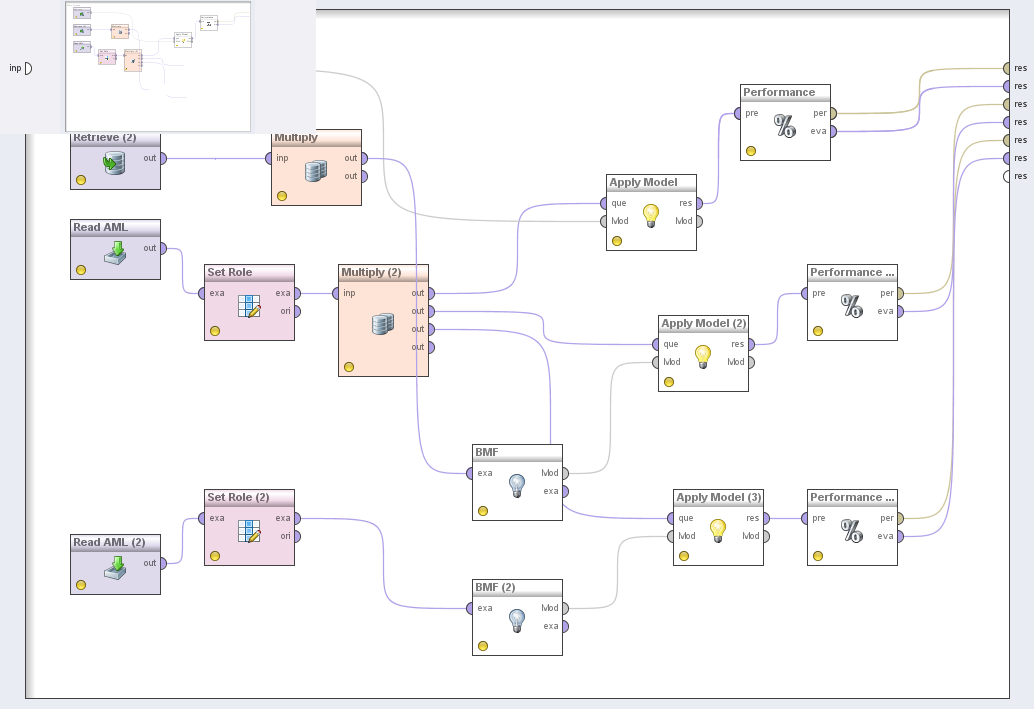Select the BMF (2) operator icon
Screen dimensions: 1034x709
[x=517, y=621]
